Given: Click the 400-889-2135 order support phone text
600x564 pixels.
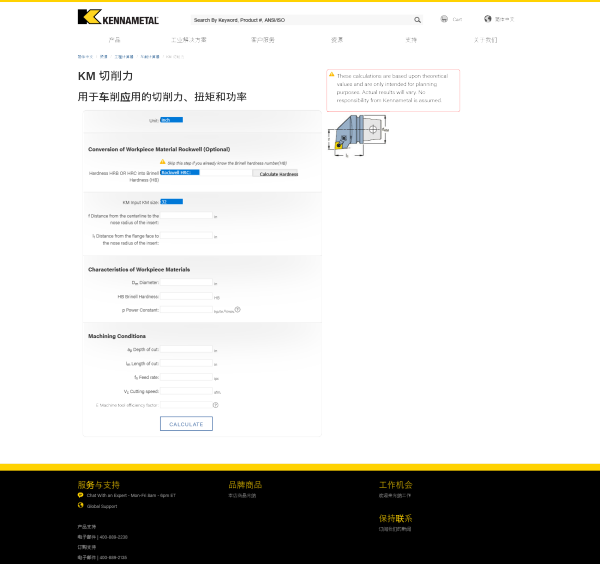Looking at the screenshot, I should click(x=113, y=557).
